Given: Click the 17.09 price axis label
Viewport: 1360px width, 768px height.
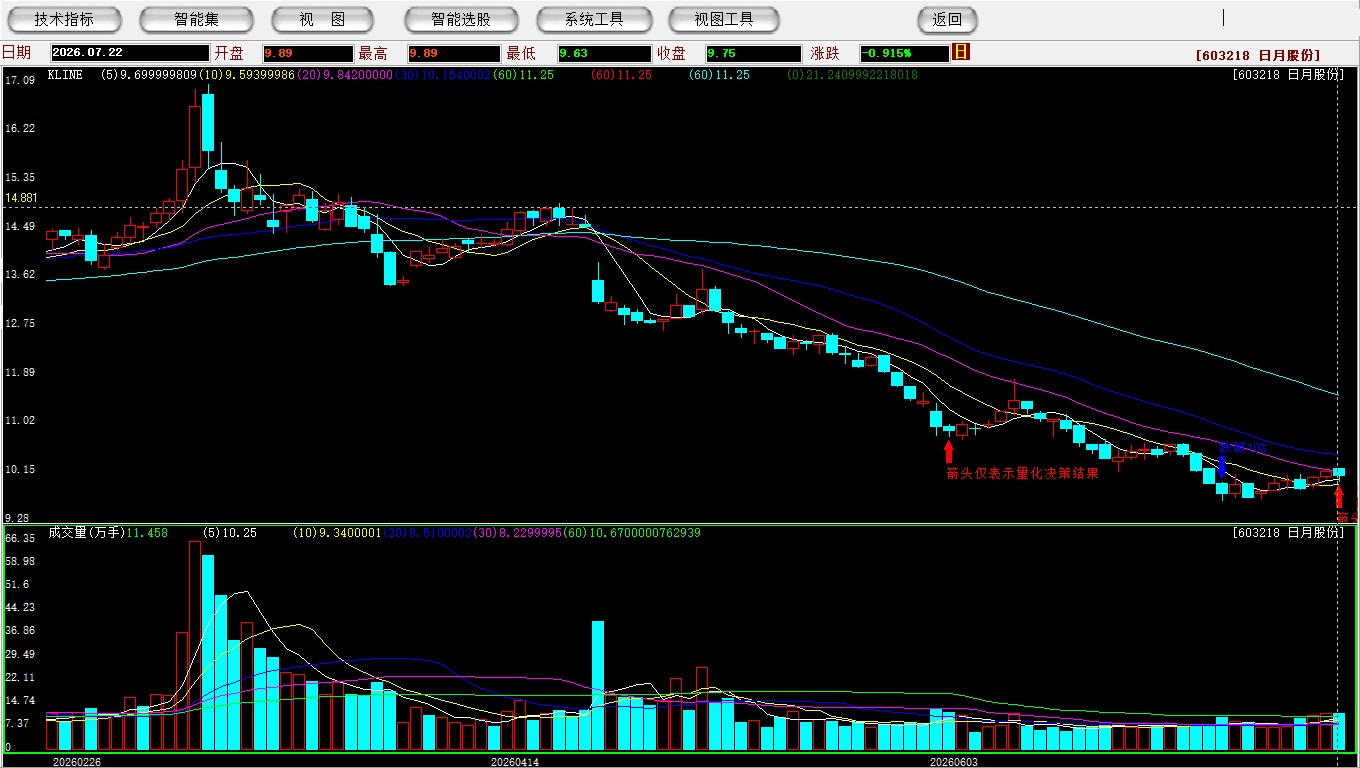Looking at the screenshot, I should point(20,80).
